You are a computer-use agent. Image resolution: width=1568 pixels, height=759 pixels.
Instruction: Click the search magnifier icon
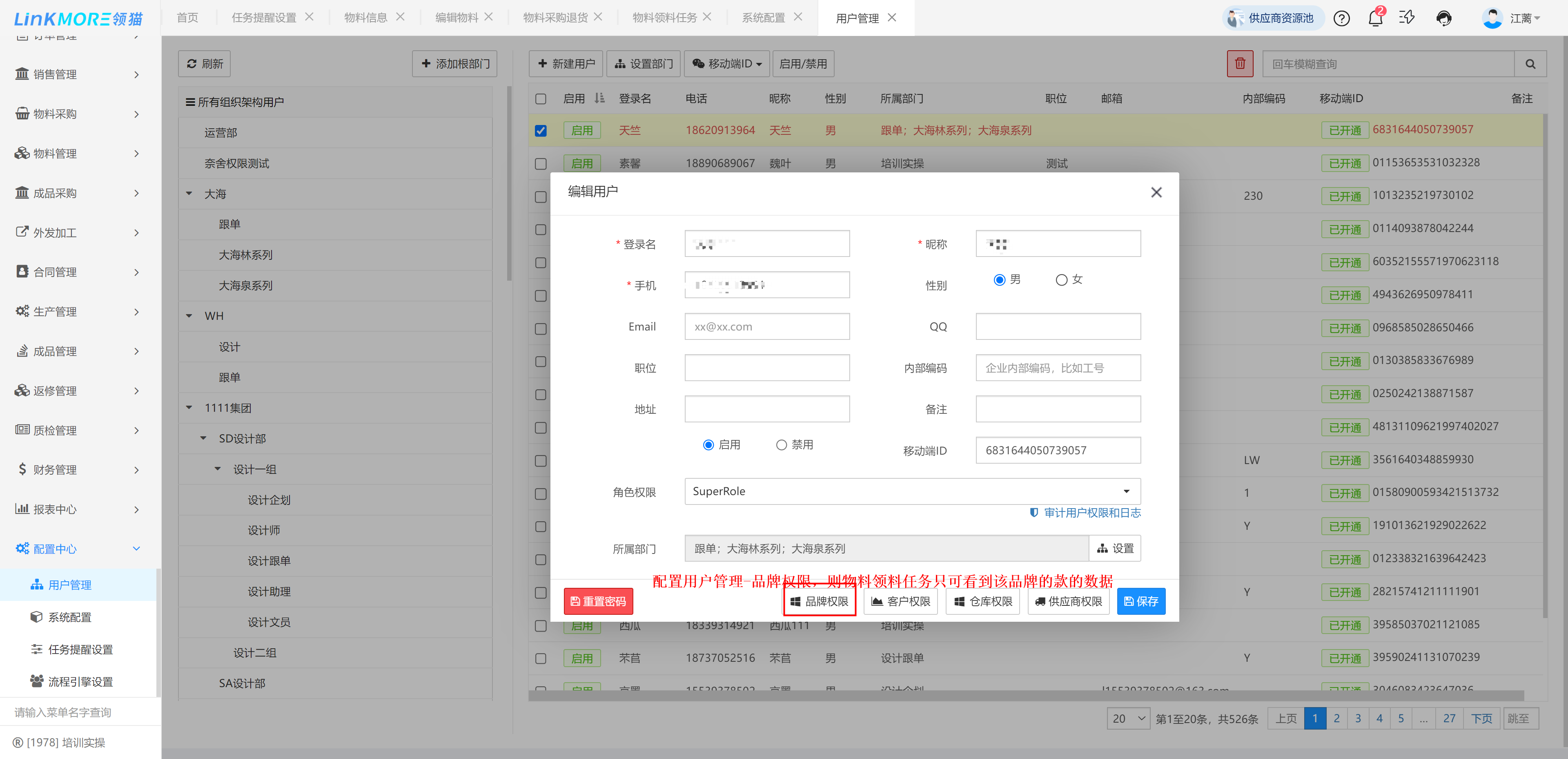[1530, 64]
